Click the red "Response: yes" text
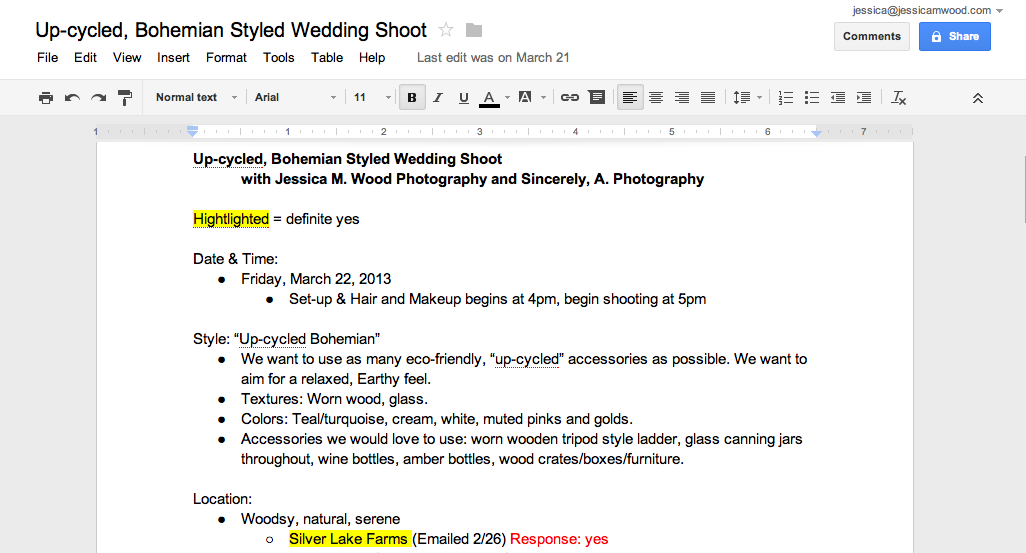Image resolution: width=1026 pixels, height=553 pixels. 559,539
